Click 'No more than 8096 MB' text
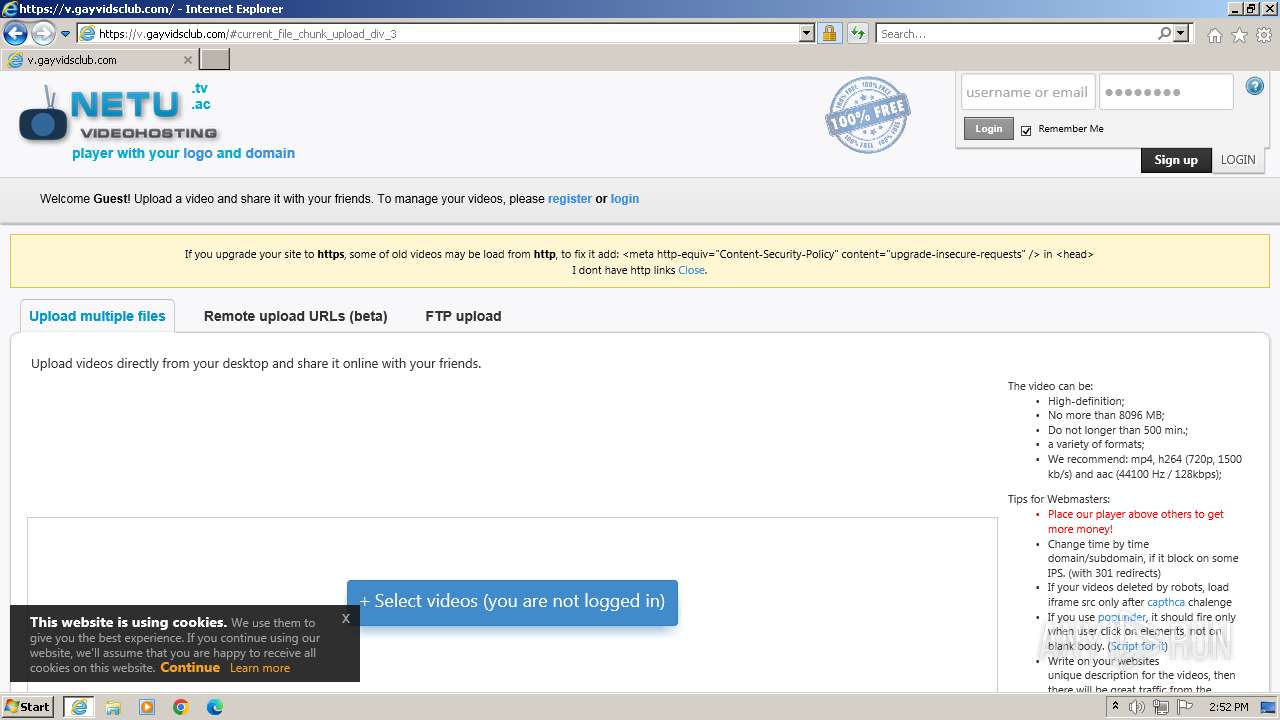This screenshot has width=1280, height=720. click(1106, 415)
